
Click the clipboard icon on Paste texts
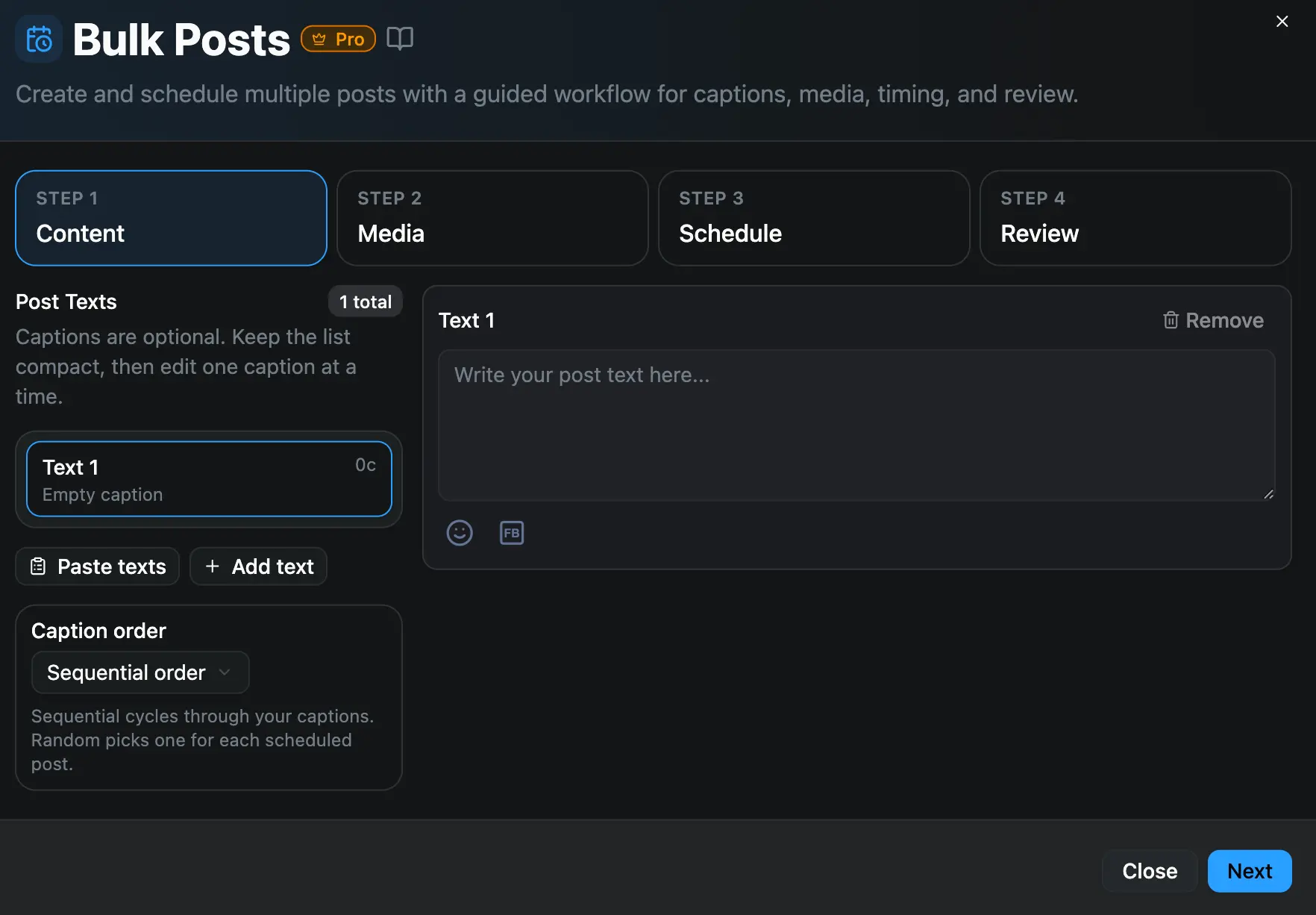39,566
